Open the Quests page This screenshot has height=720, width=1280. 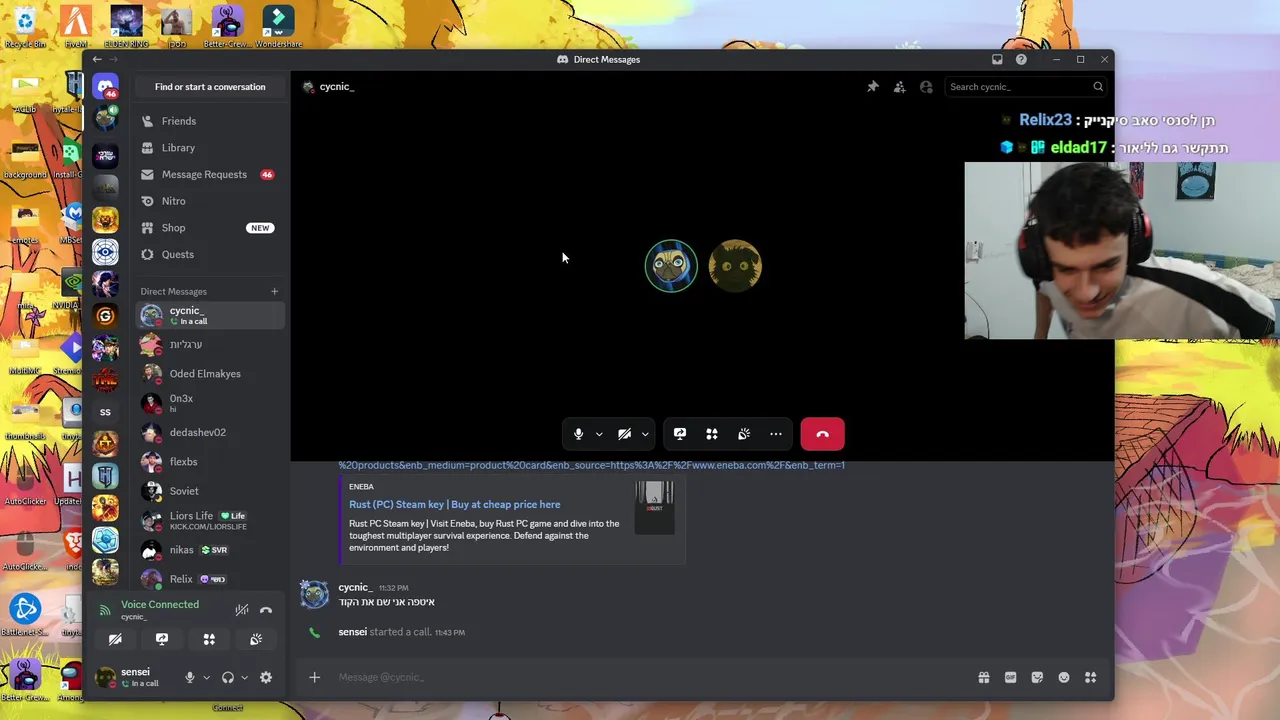[x=210, y=254]
